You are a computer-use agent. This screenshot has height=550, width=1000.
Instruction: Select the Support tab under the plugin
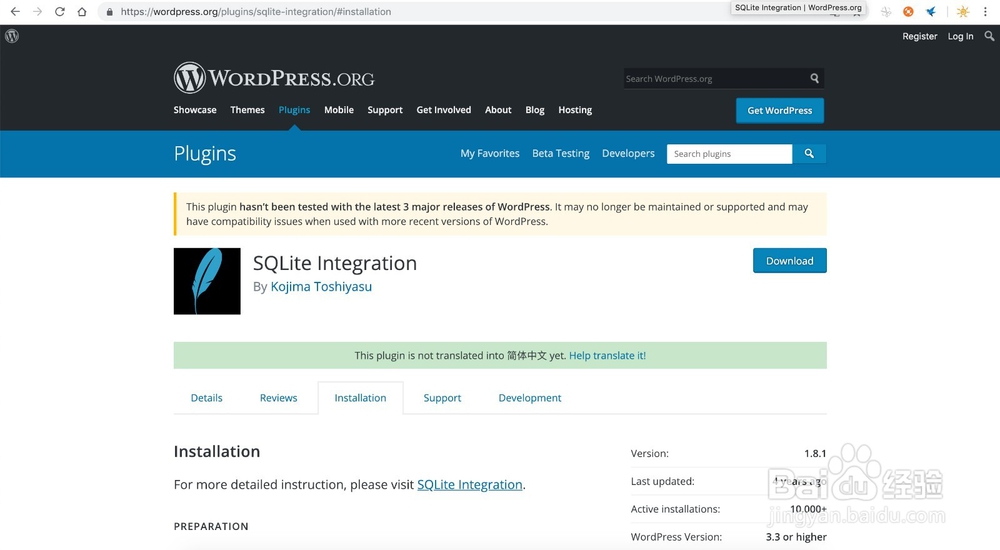(442, 398)
